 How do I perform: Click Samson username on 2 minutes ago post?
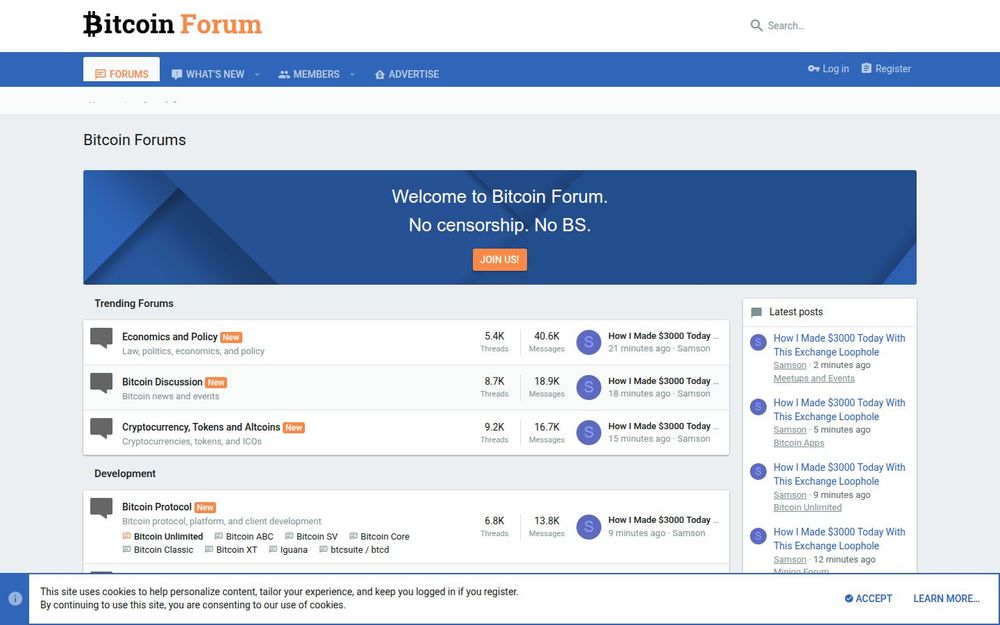click(x=790, y=365)
